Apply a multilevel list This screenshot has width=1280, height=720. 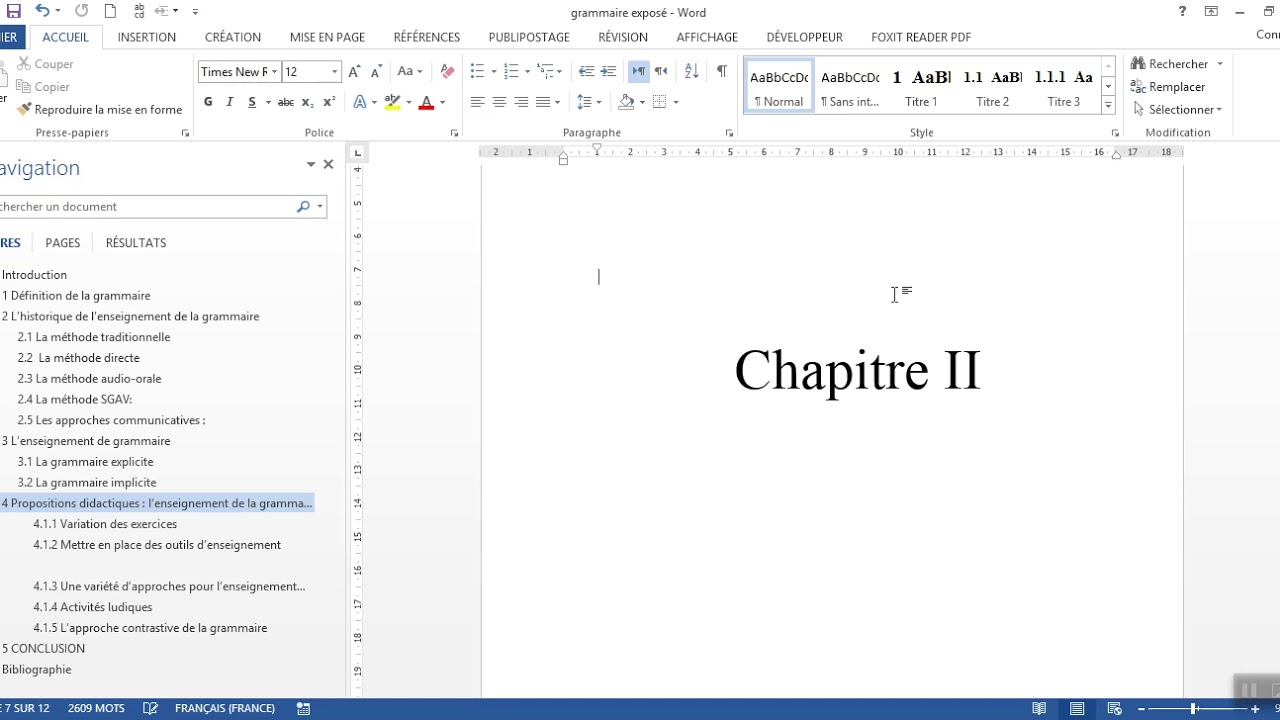547,72
